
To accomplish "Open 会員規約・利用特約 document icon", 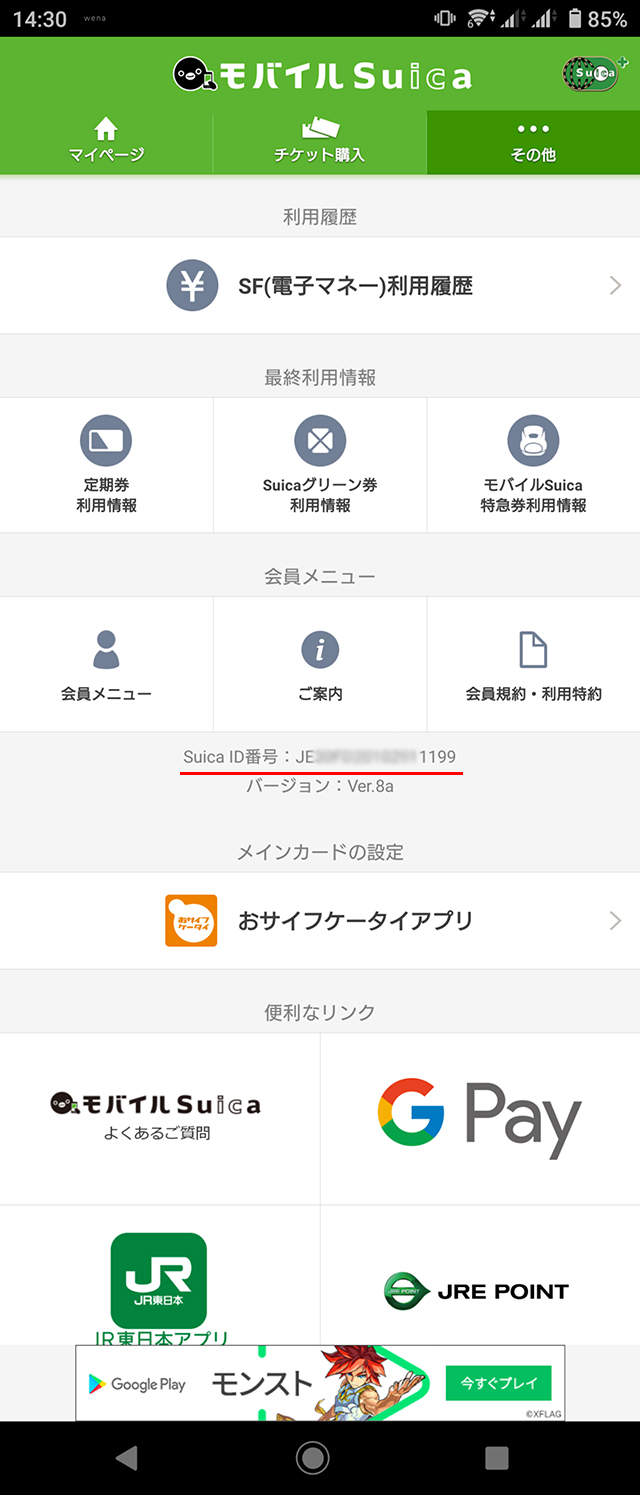I will click(533, 650).
